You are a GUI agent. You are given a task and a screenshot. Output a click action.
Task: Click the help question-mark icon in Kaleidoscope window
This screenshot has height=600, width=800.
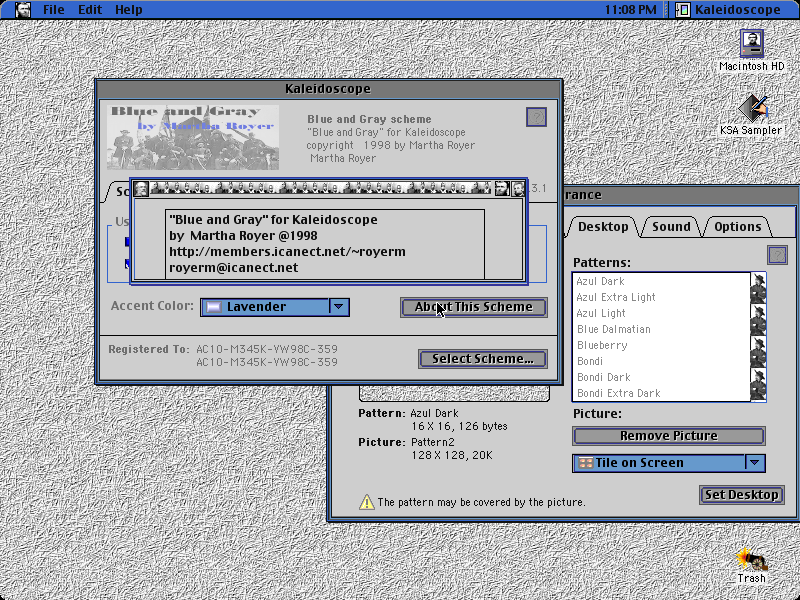click(x=536, y=117)
